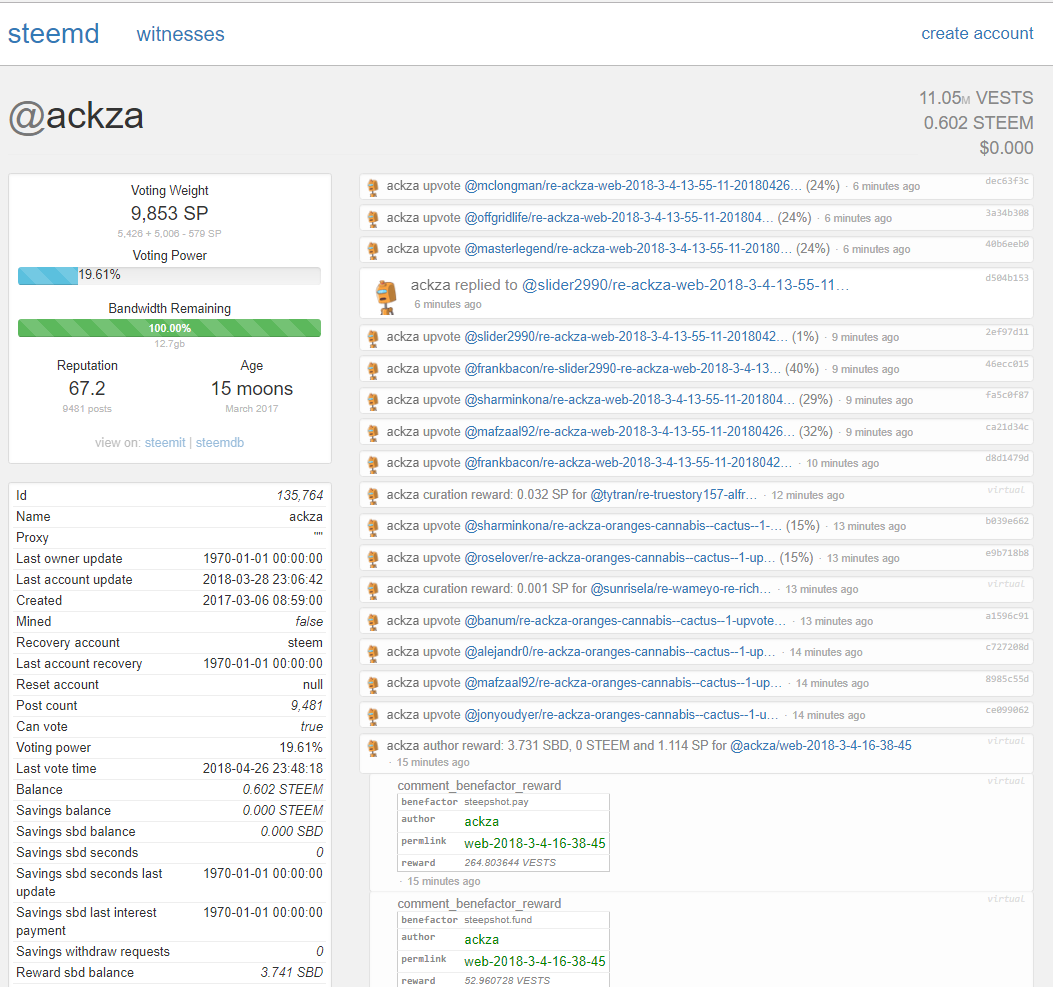
Task: Click avatar icon beside slider2990 1% upvote
Action: tap(373, 338)
